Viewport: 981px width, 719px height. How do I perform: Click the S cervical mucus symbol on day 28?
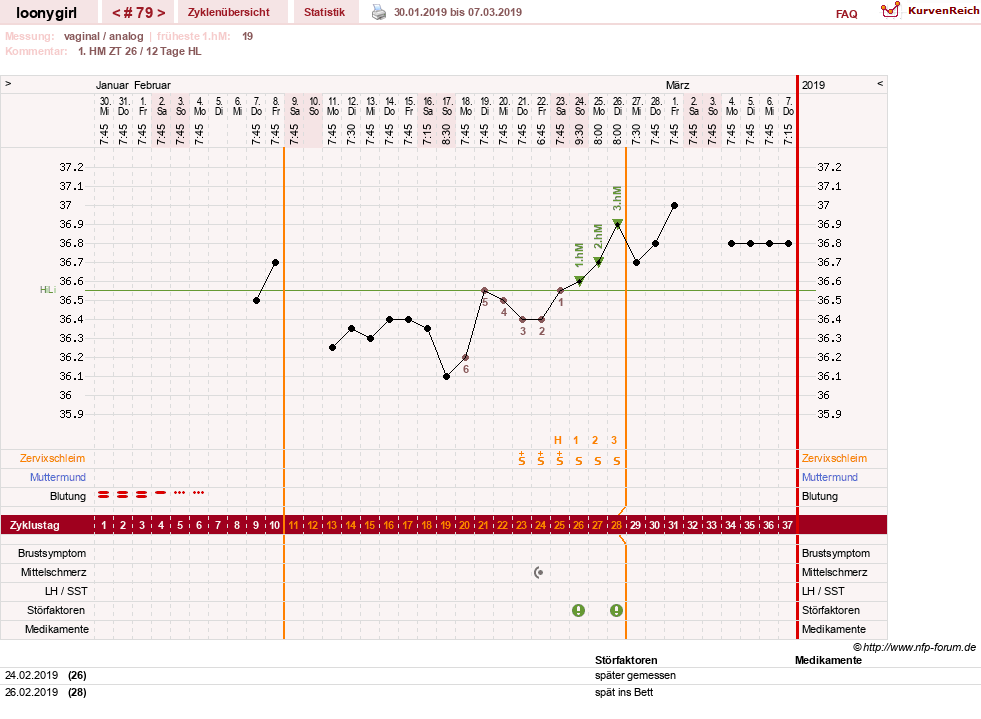(617, 461)
